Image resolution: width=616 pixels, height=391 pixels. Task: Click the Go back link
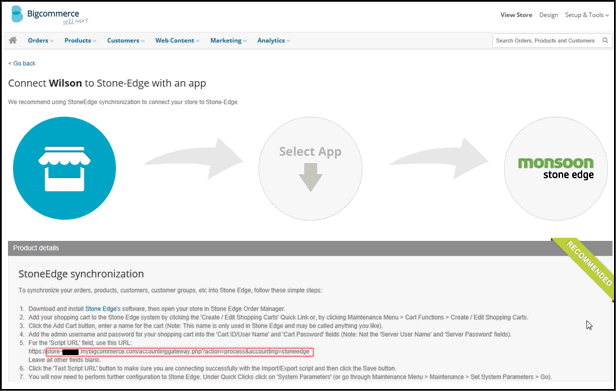pyautogui.click(x=22, y=63)
